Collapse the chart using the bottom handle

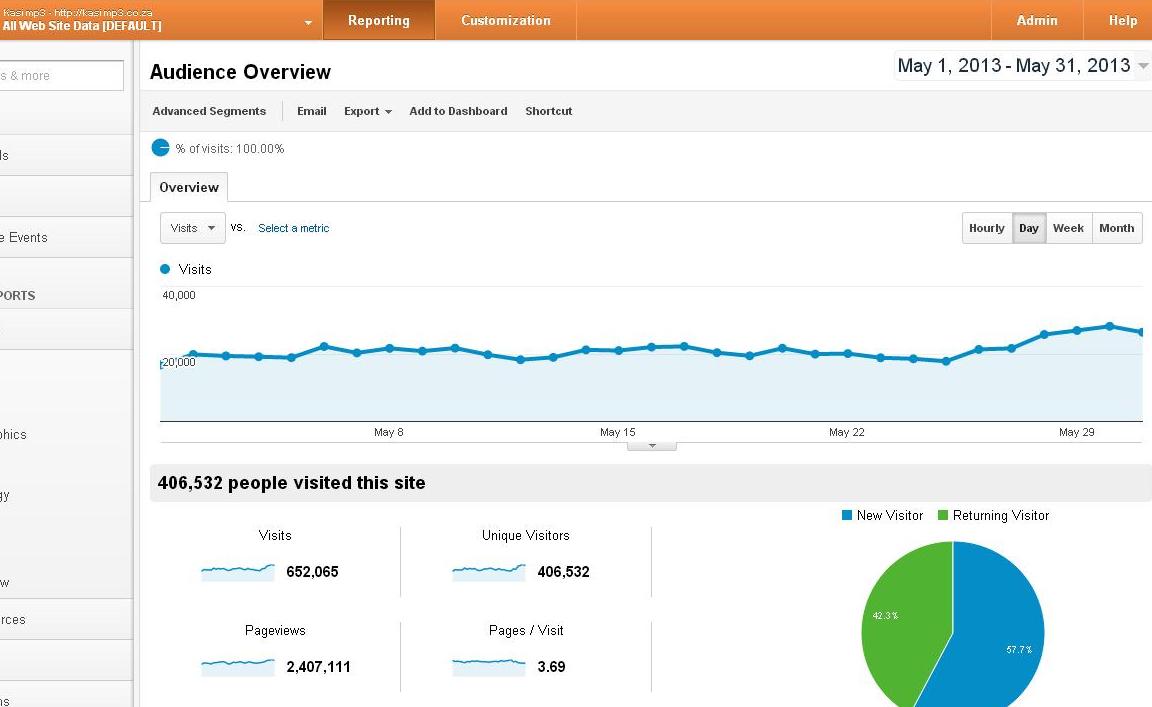pyautogui.click(x=652, y=445)
